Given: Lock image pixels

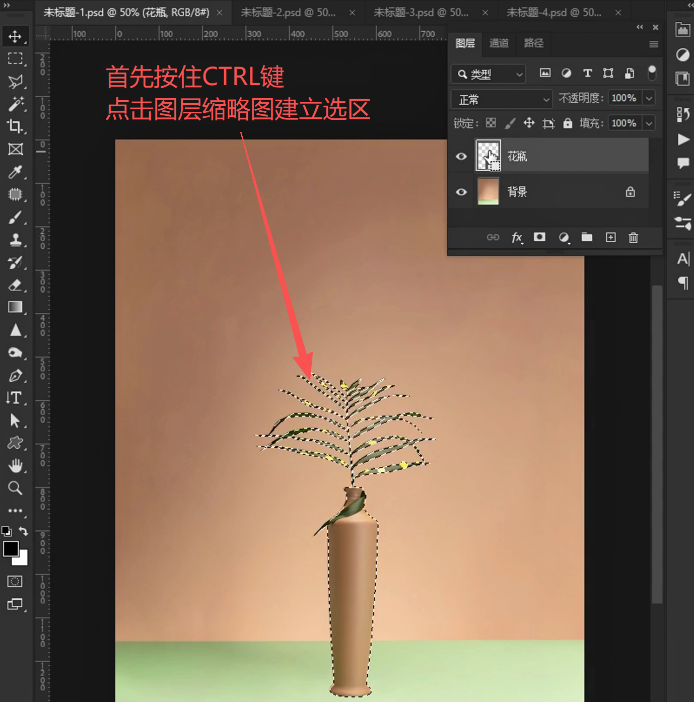Looking at the screenshot, I should pyautogui.click(x=510, y=123).
